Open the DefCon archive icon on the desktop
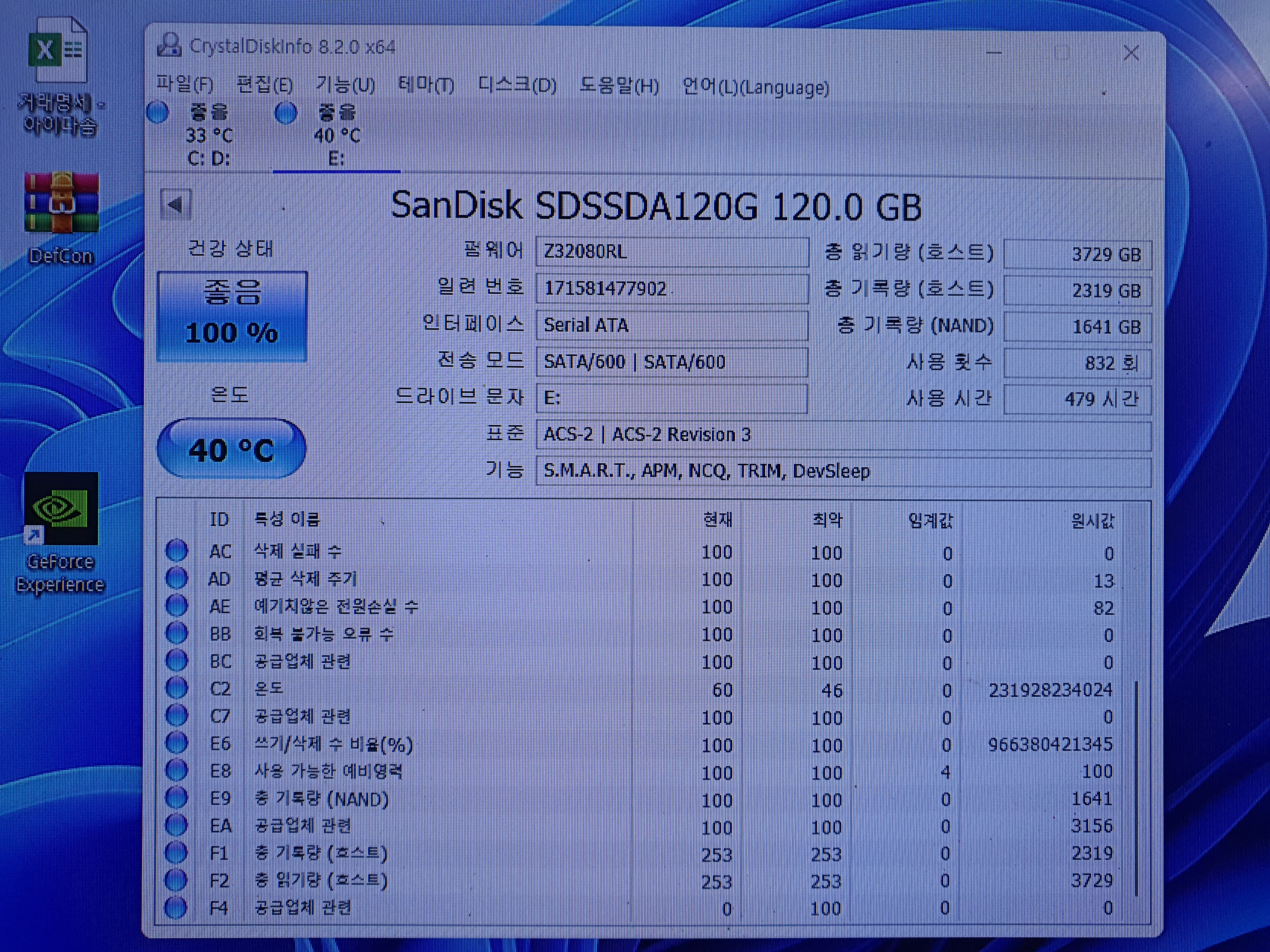1270x952 pixels. point(61,218)
